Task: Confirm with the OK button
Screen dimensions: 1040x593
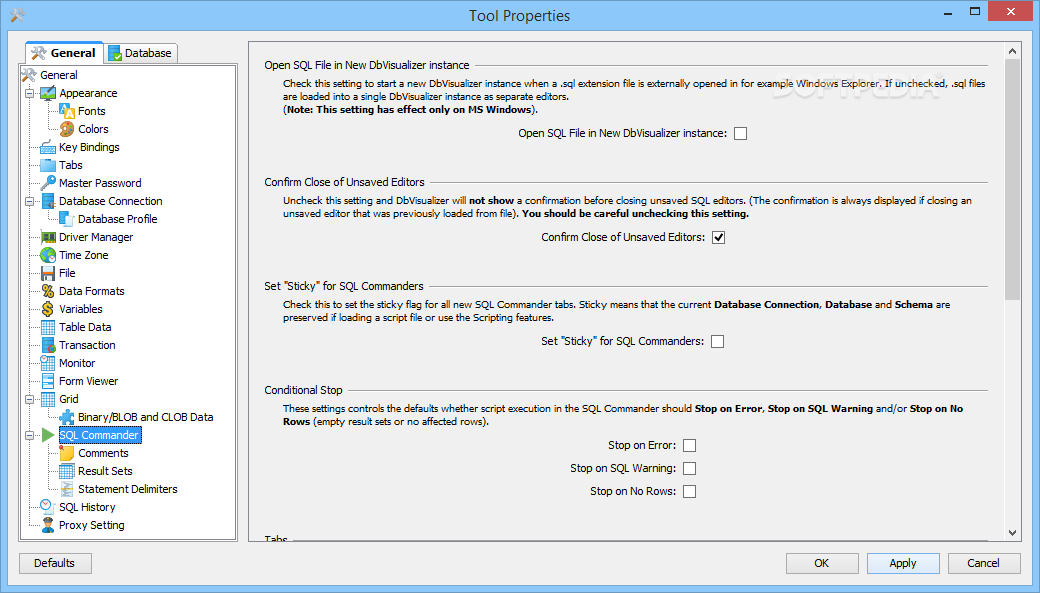Action: (822, 563)
